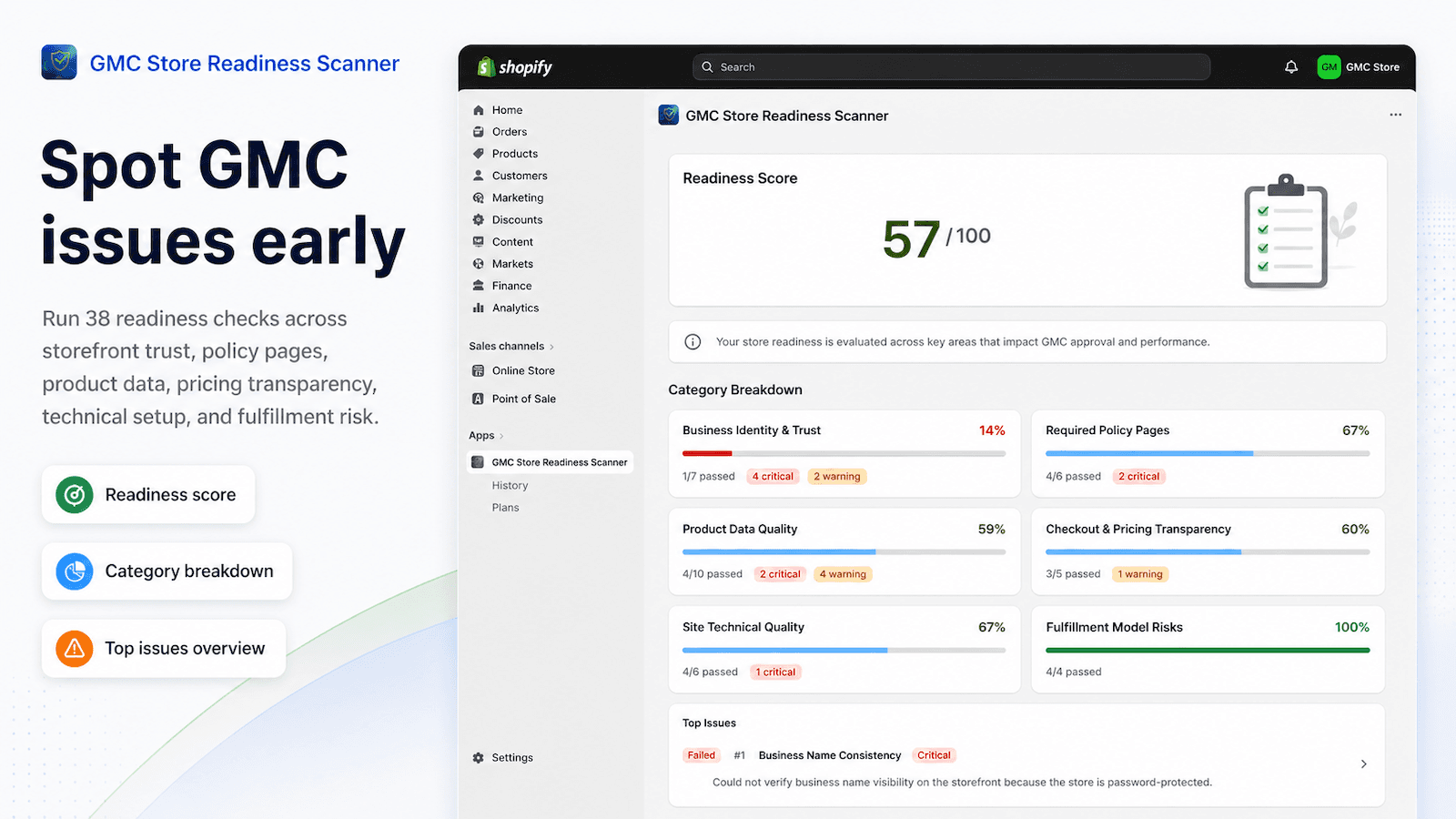Viewport: 1456px width, 819px height.
Task: Open the Home menu item
Action: pyautogui.click(x=507, y=110)
